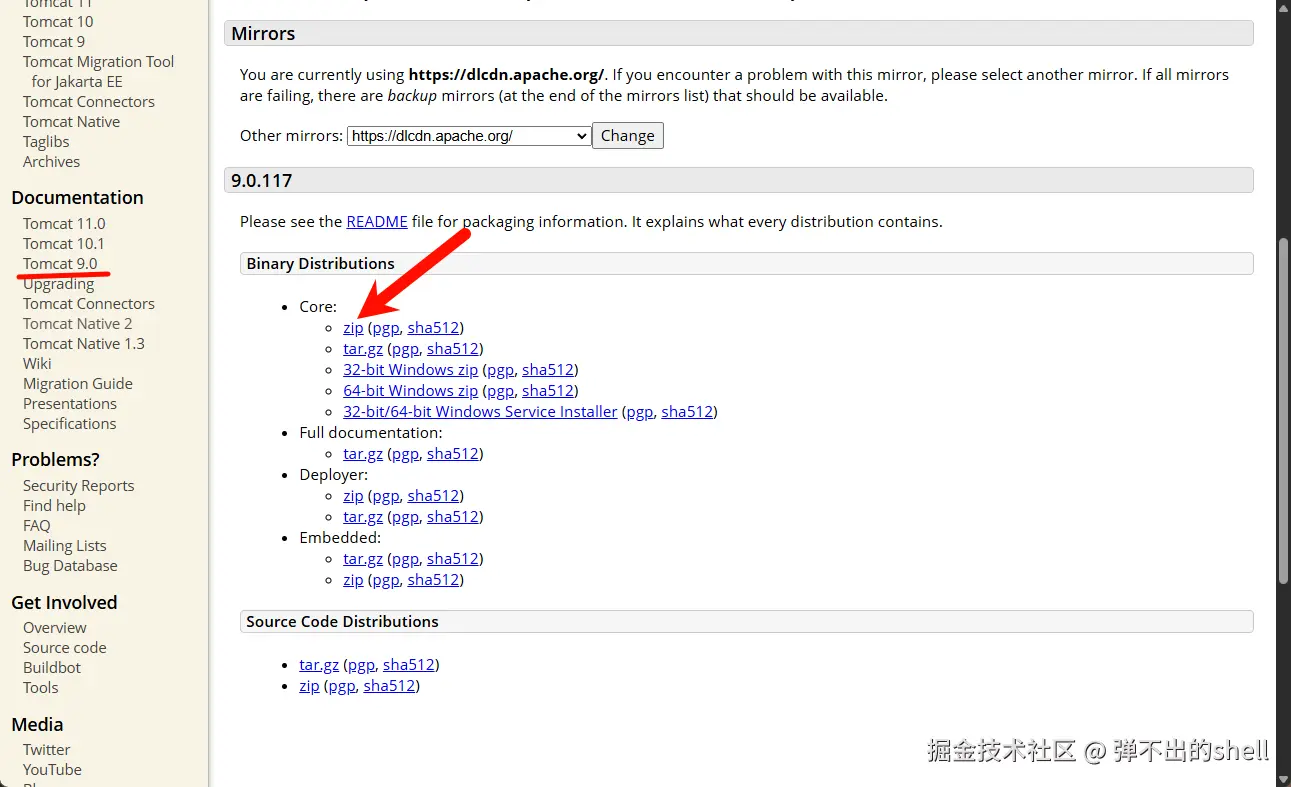This screenshot has width=1291, height=787.
Task: Open the Twitter media link
Action: point(47,749)
